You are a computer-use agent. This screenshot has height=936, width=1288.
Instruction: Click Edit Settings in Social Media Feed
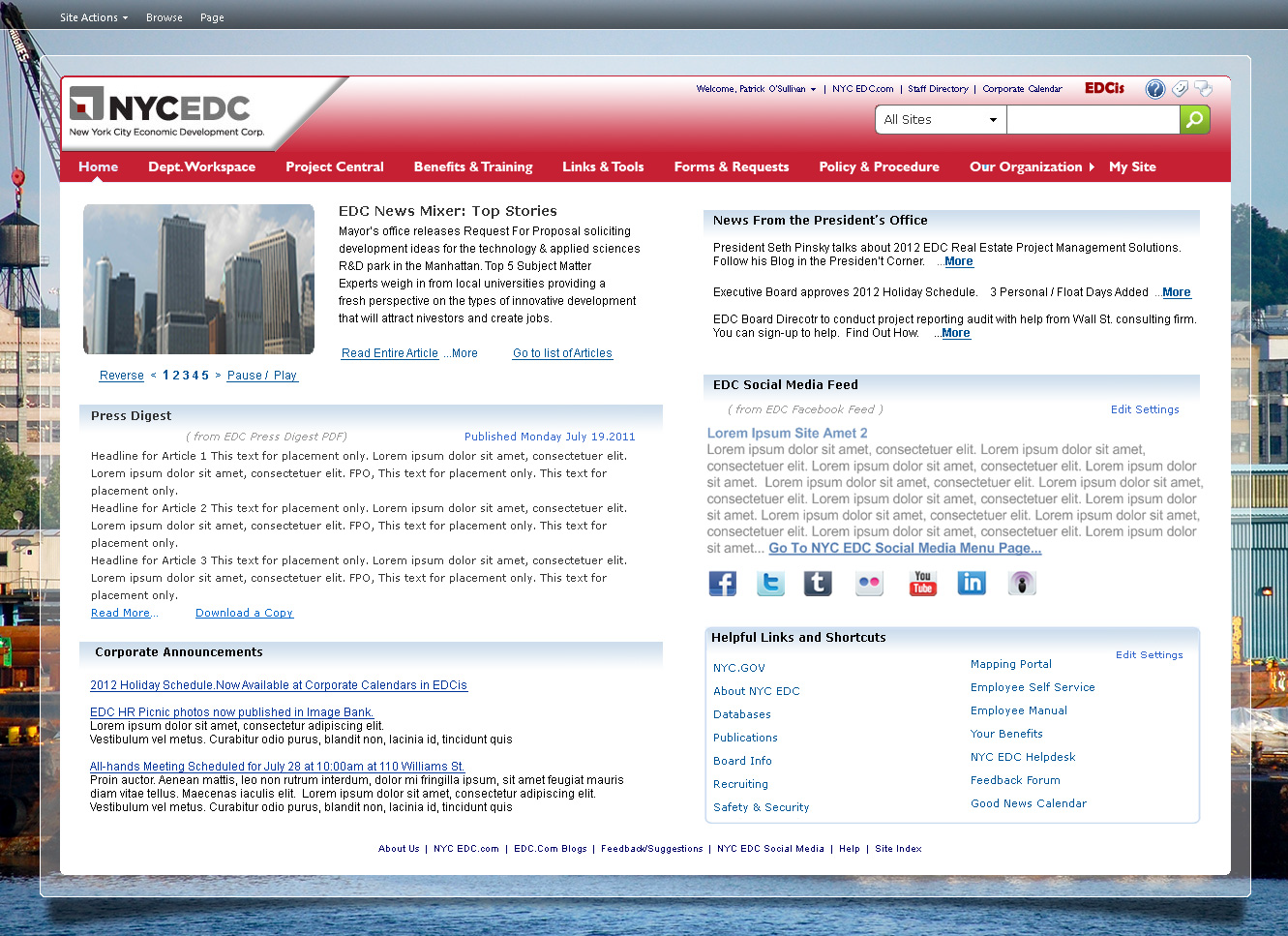(1145, 409)
